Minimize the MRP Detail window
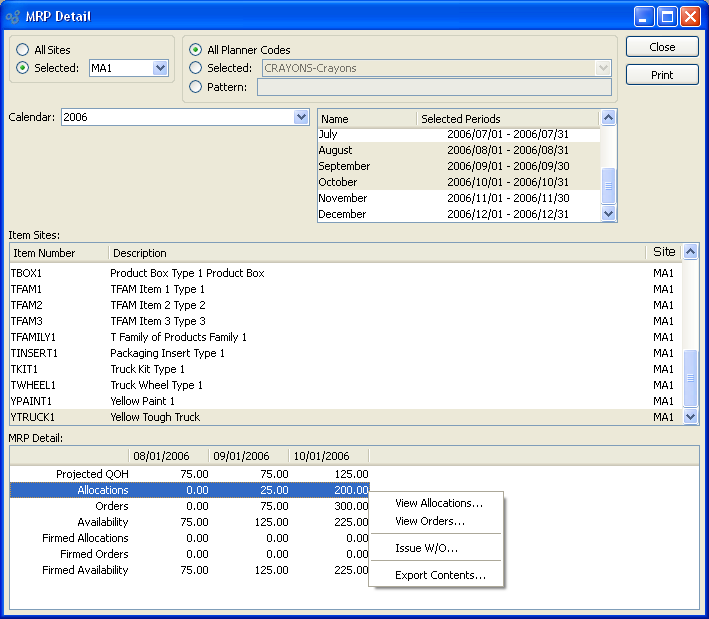 point(644,16)
